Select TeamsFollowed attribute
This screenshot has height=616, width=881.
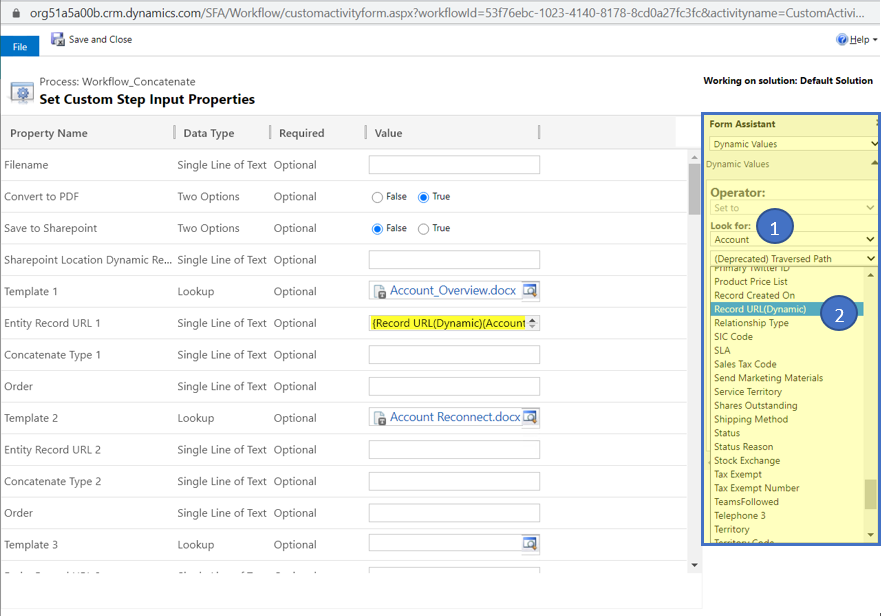click(746, 502)
